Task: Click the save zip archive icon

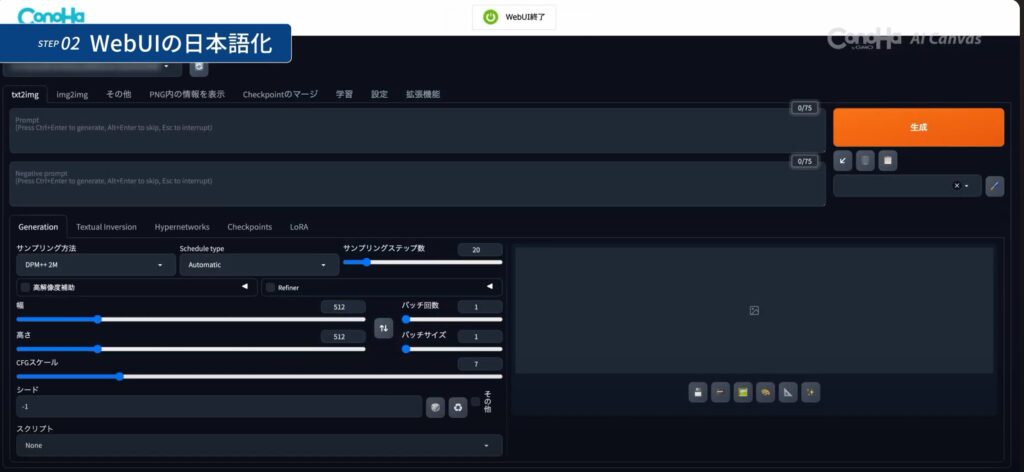Action: 720,392
